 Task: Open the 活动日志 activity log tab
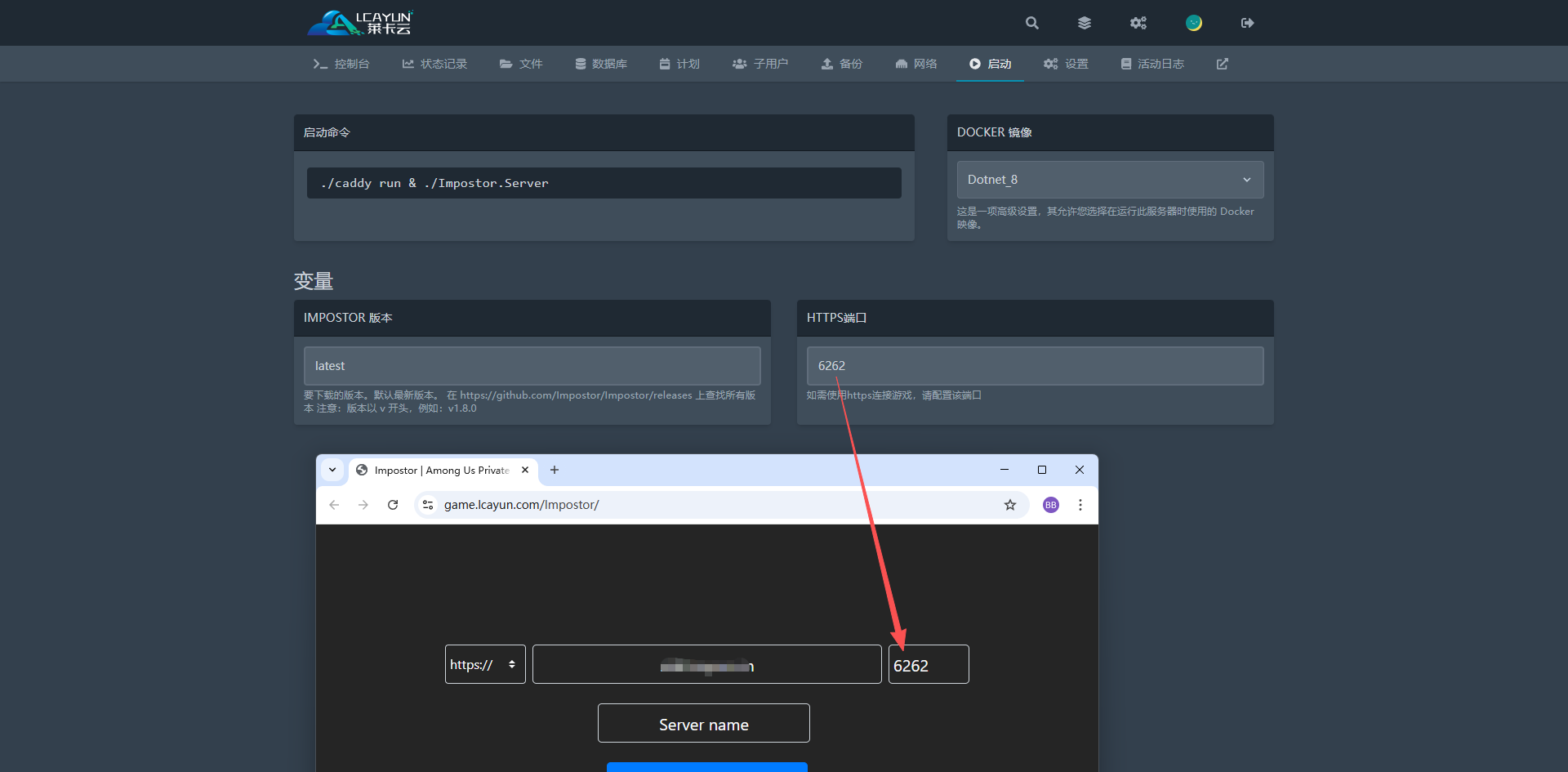coord(1151,64)
